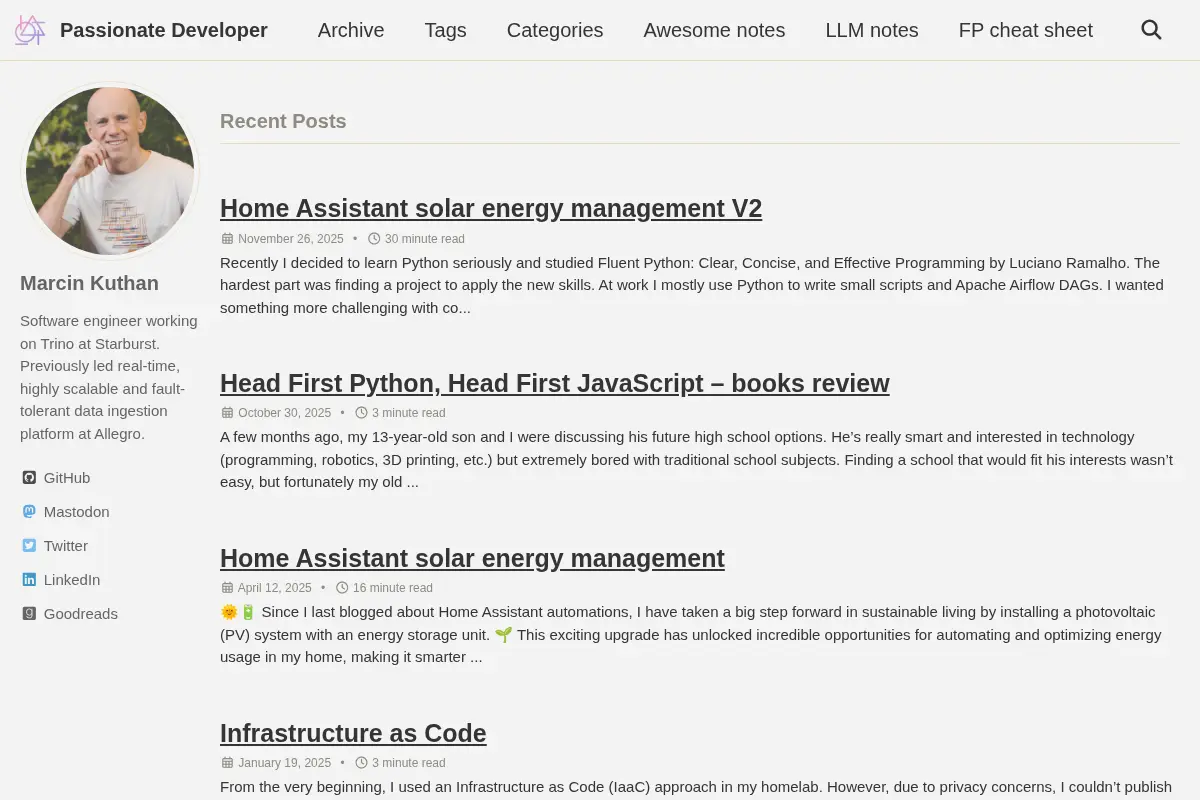Image resolution: width=1200 pixels, height=800 pixels.
Task: Click the Passionate Developer logo icon
Action: coord(30,30)
